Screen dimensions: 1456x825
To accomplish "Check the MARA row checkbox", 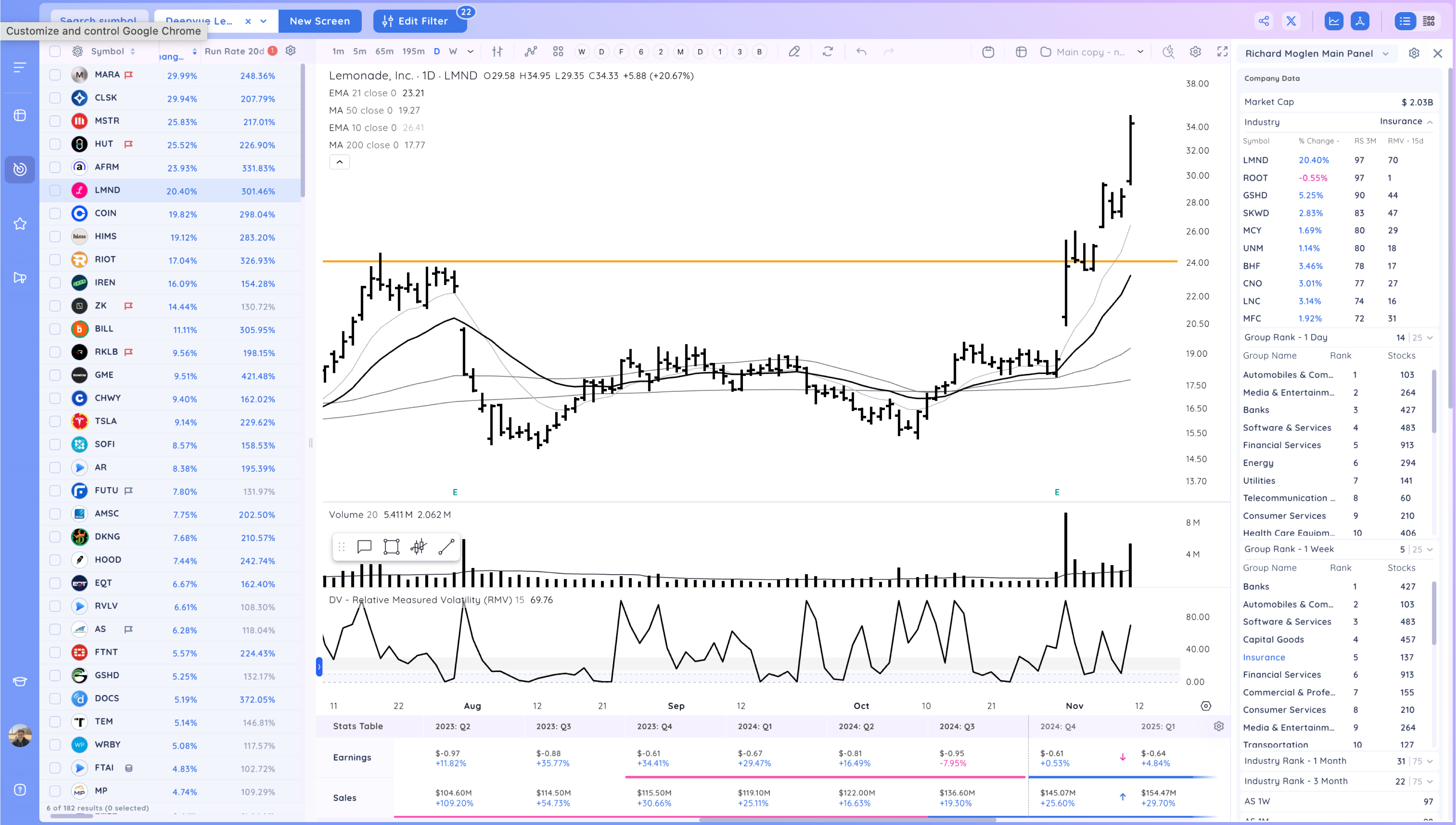I will [x=55, y=75].
